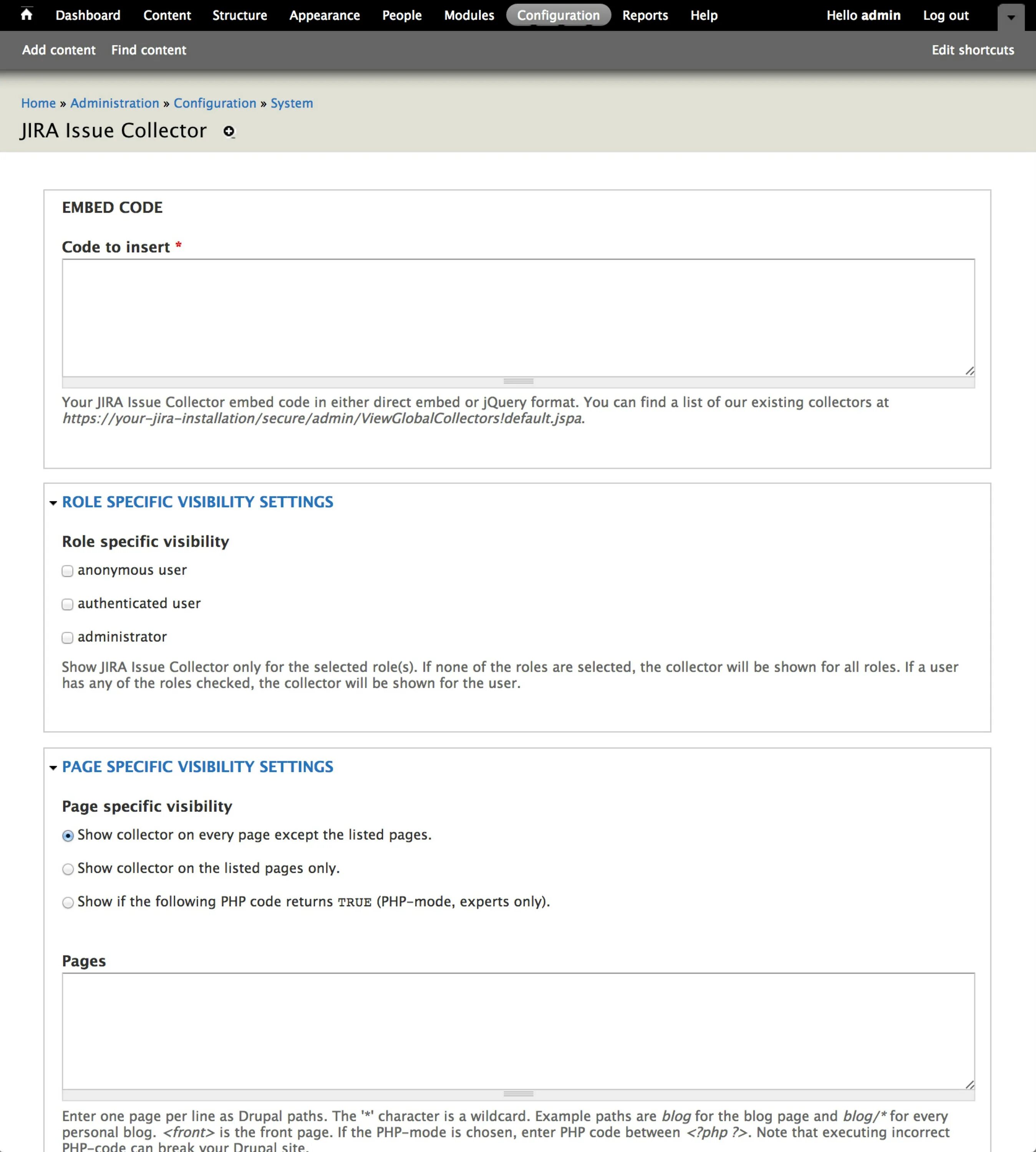Viewport: 1036px width, 1152px height.
Task: Follow the System breadcrumb link
Action: (292, 103)
